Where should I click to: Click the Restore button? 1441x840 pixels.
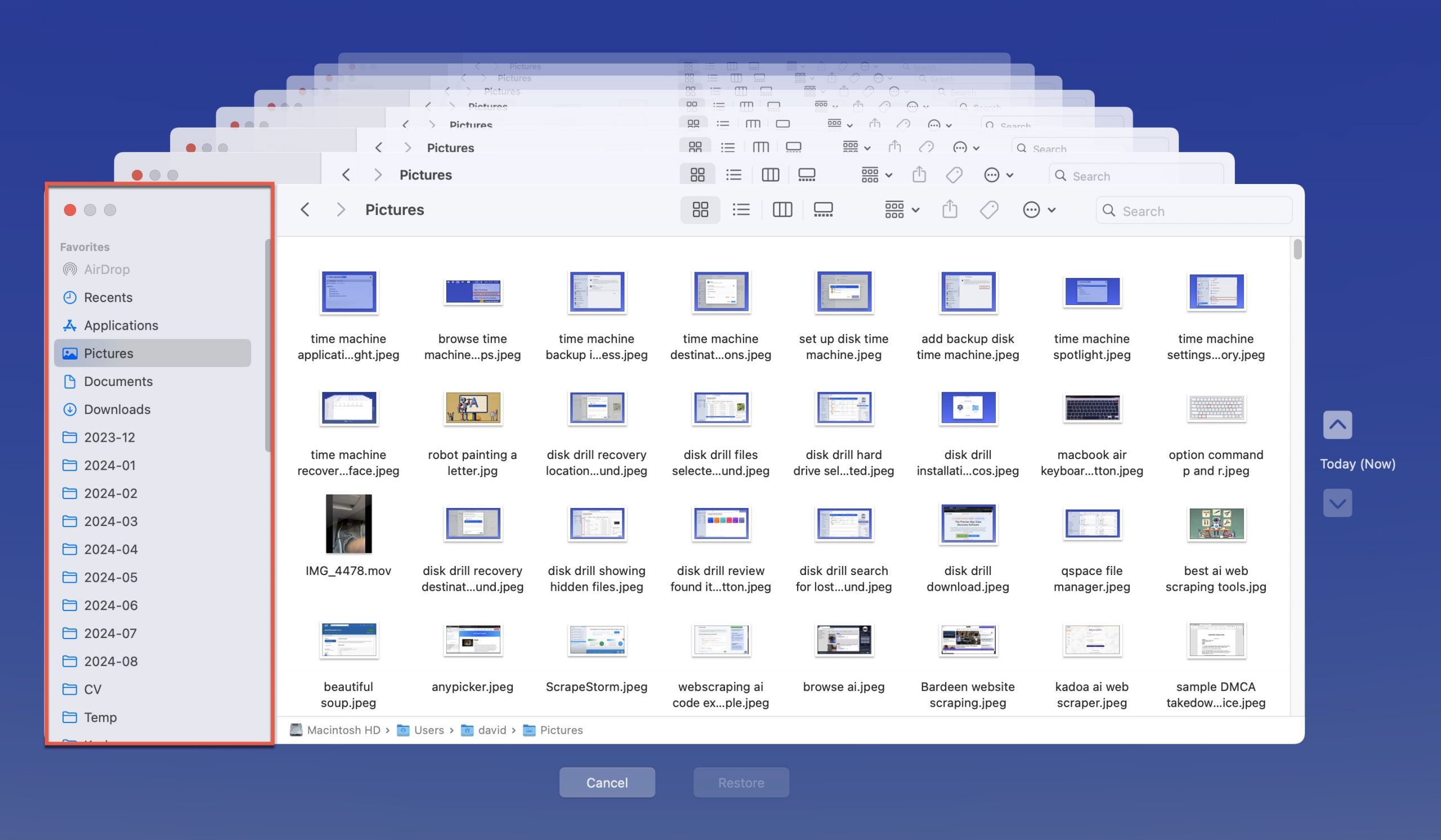point(741,781)
